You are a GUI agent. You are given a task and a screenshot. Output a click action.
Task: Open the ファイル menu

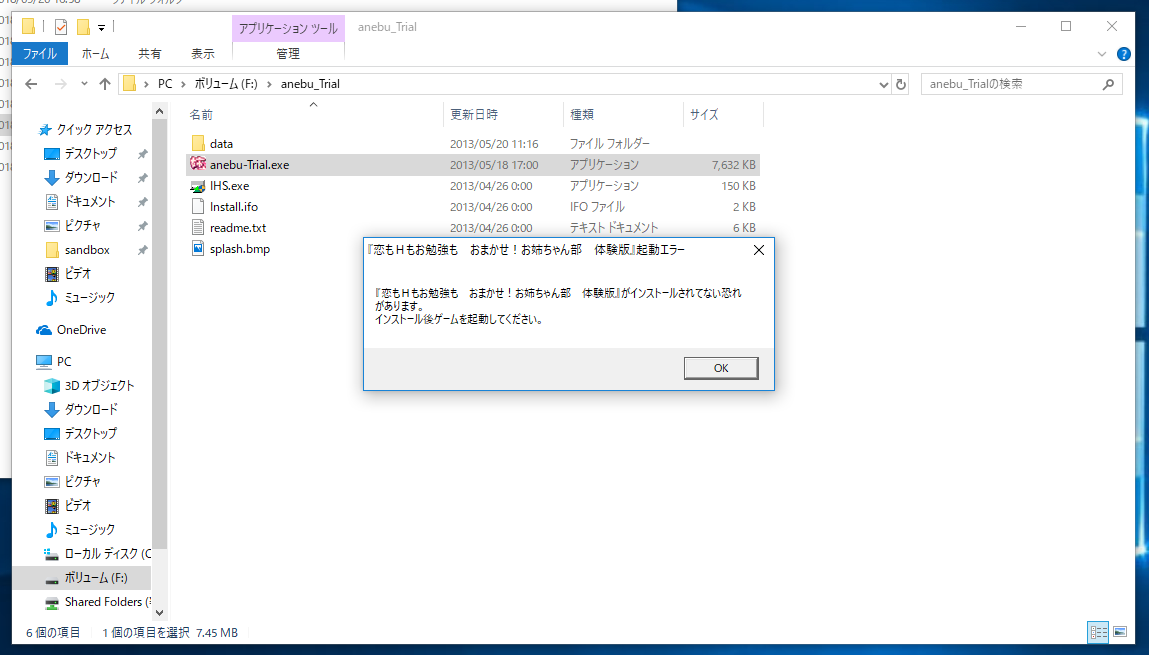[39, 54]
